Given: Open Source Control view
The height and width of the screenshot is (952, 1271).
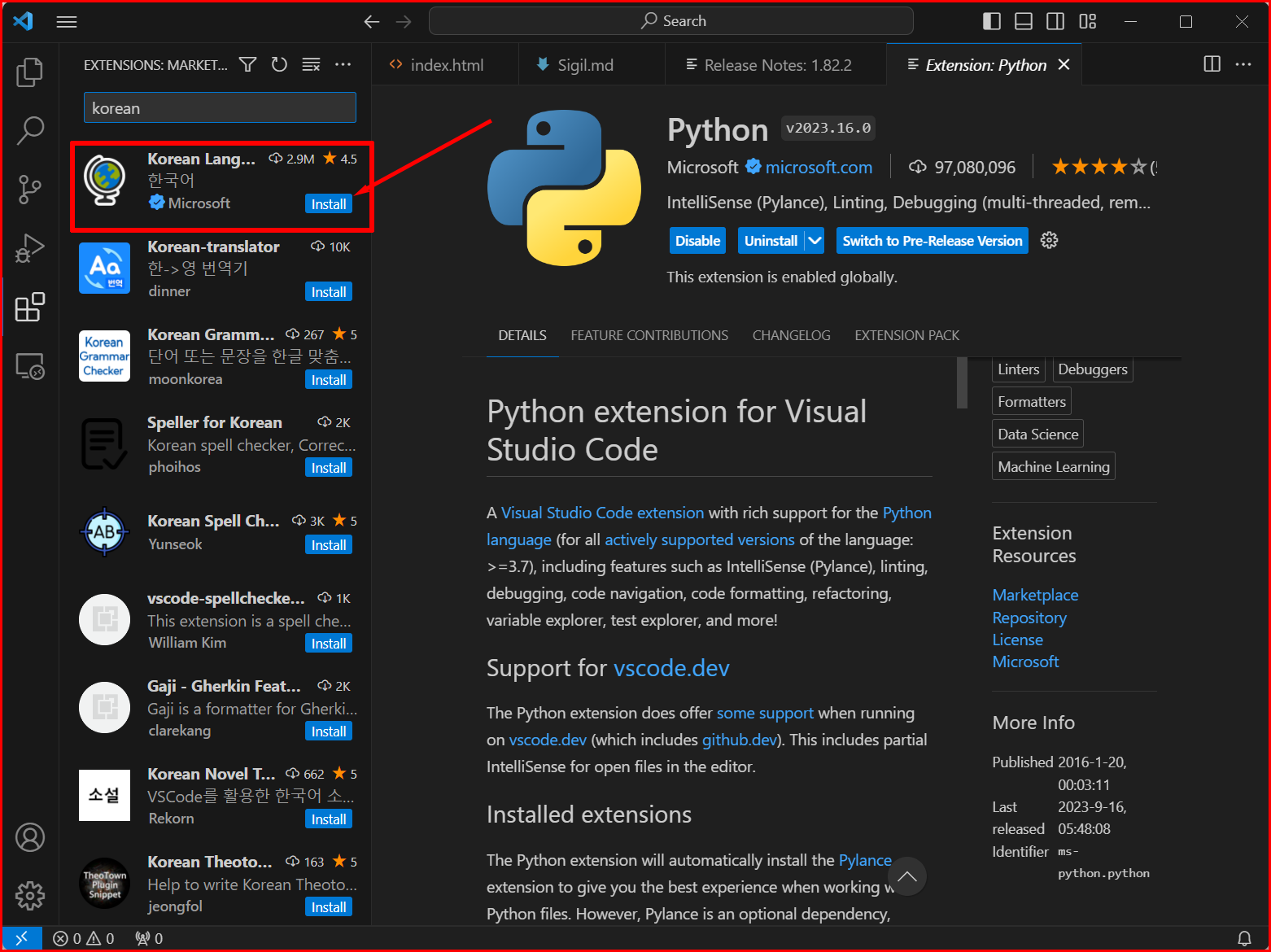Looking at the screenshot, I should click(30, 189).
